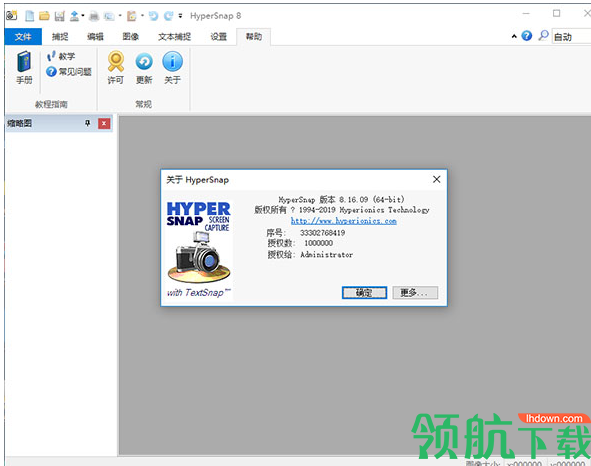Click the HyperSnap camera logo image
The image size is (591, 466).
coord(199,249)
